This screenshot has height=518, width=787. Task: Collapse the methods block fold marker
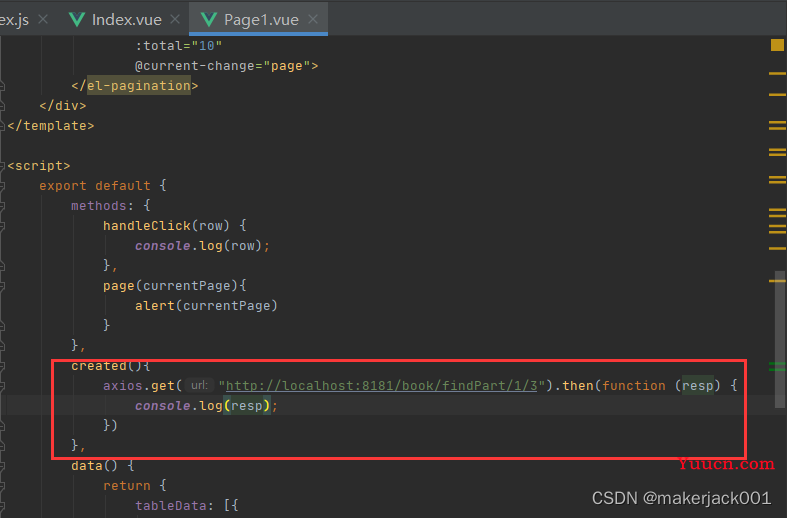pyautogui.click(x=3, y=206)
